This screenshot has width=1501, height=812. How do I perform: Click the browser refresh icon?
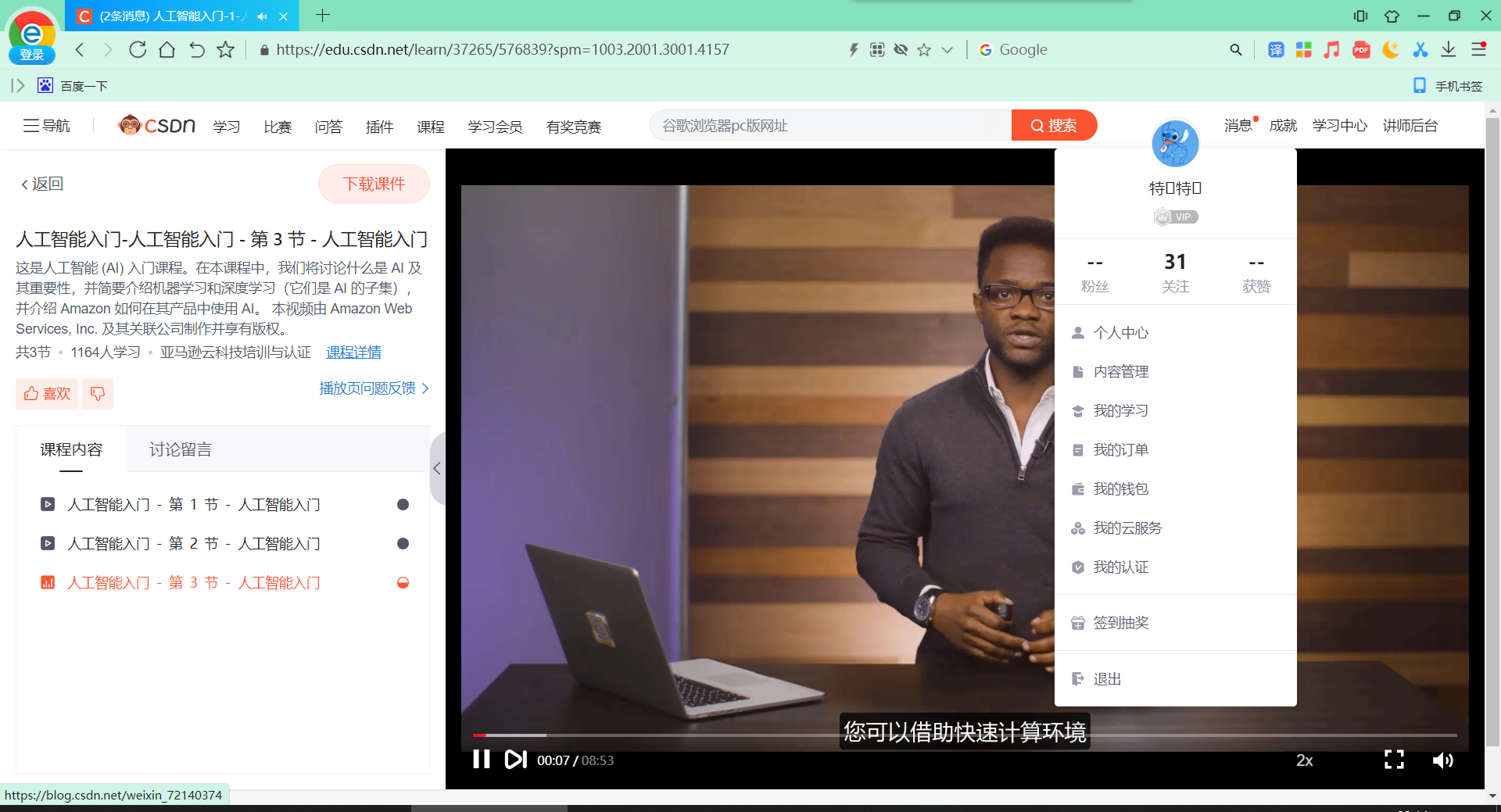pos(138,50)
